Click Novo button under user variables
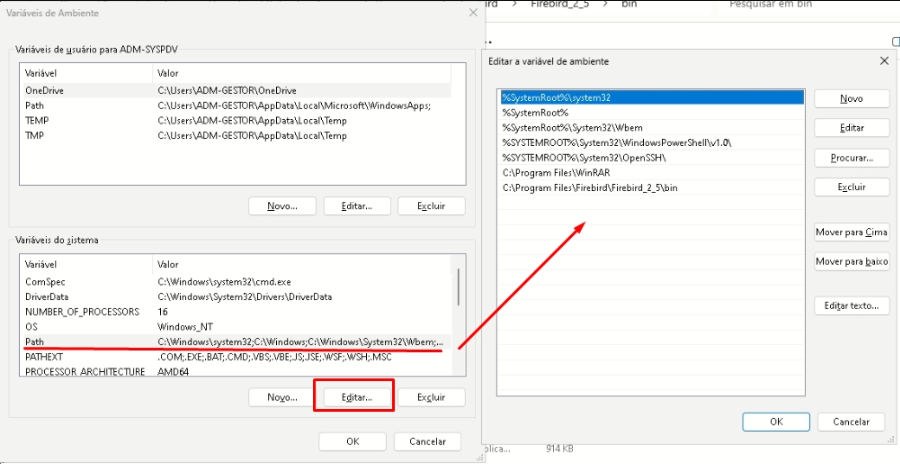 pos(282,206)
